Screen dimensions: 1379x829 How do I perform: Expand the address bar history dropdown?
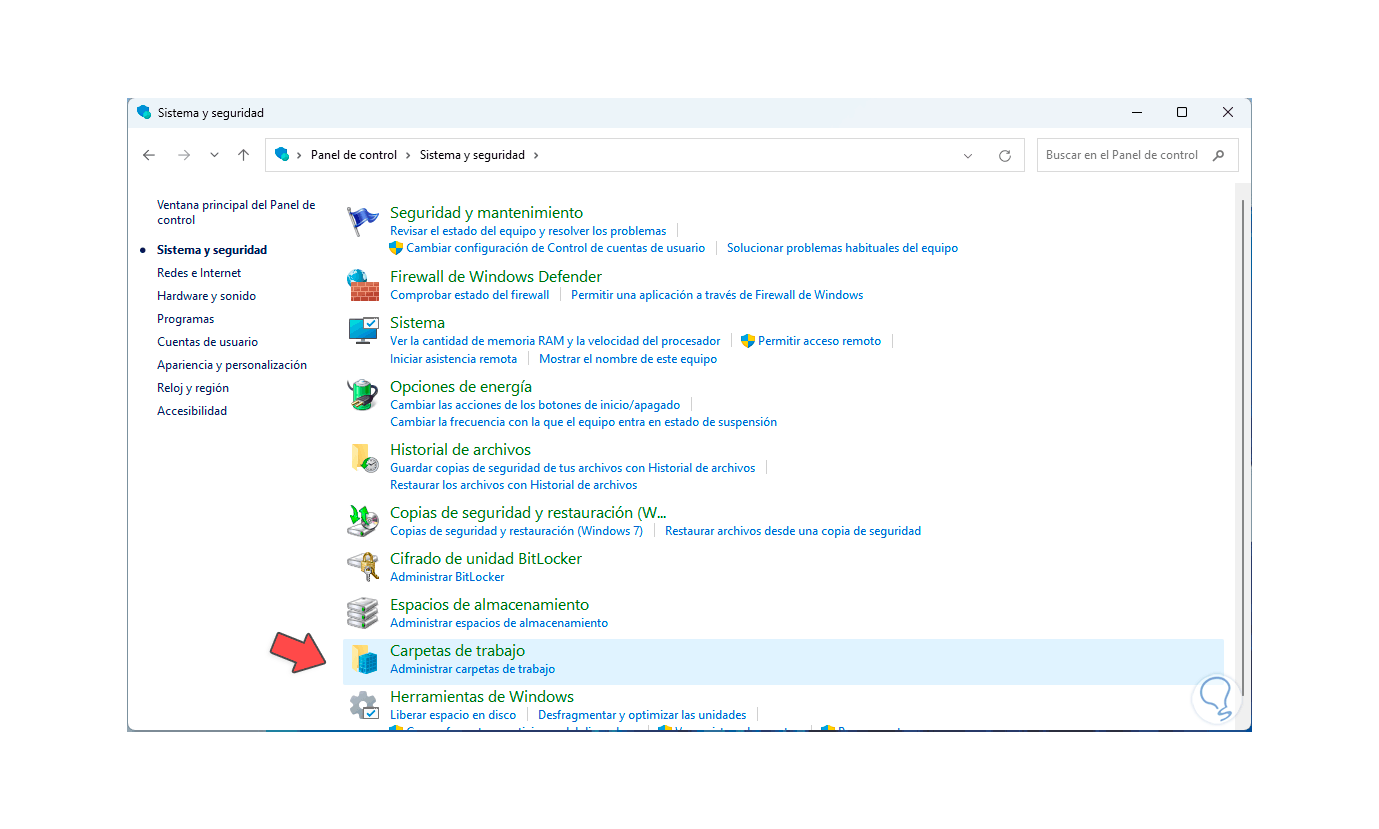tap(968, 156)
